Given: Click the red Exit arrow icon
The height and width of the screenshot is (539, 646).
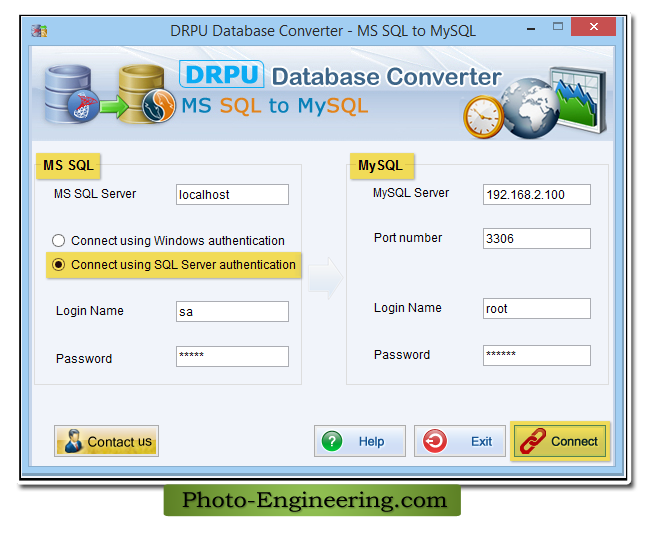Looking at the screenshot, I should 435,441.
